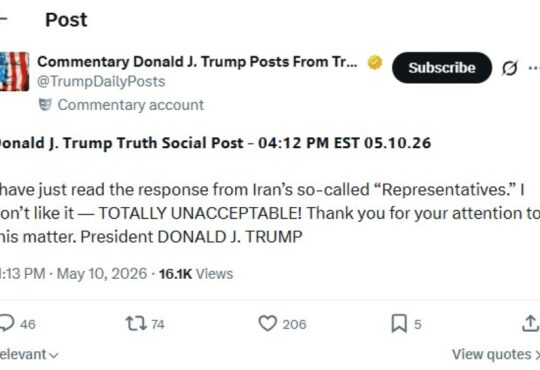Click the 16.1K Views count
The image size is (540, 370).
(x=196, y=274)
